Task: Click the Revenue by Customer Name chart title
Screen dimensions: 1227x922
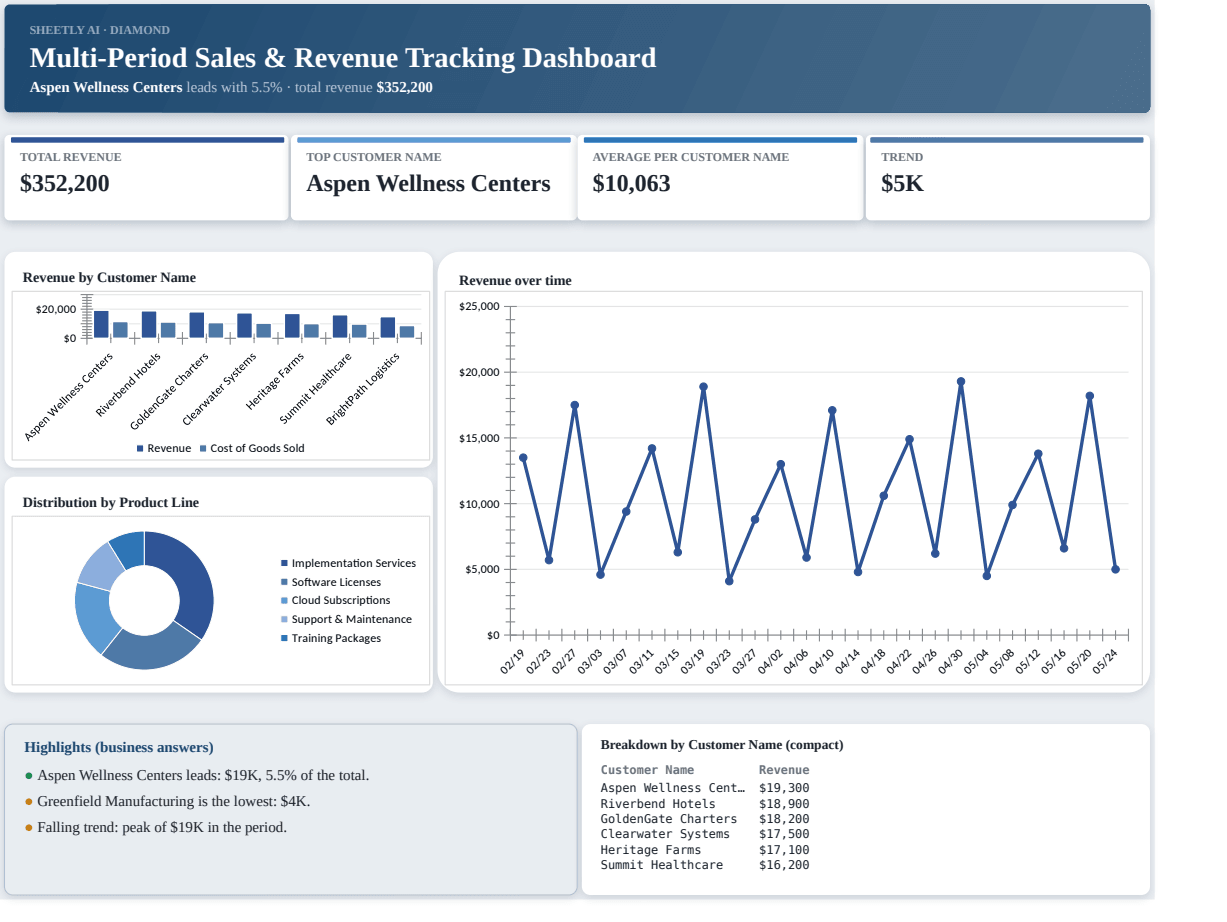Action: [109, 278]
